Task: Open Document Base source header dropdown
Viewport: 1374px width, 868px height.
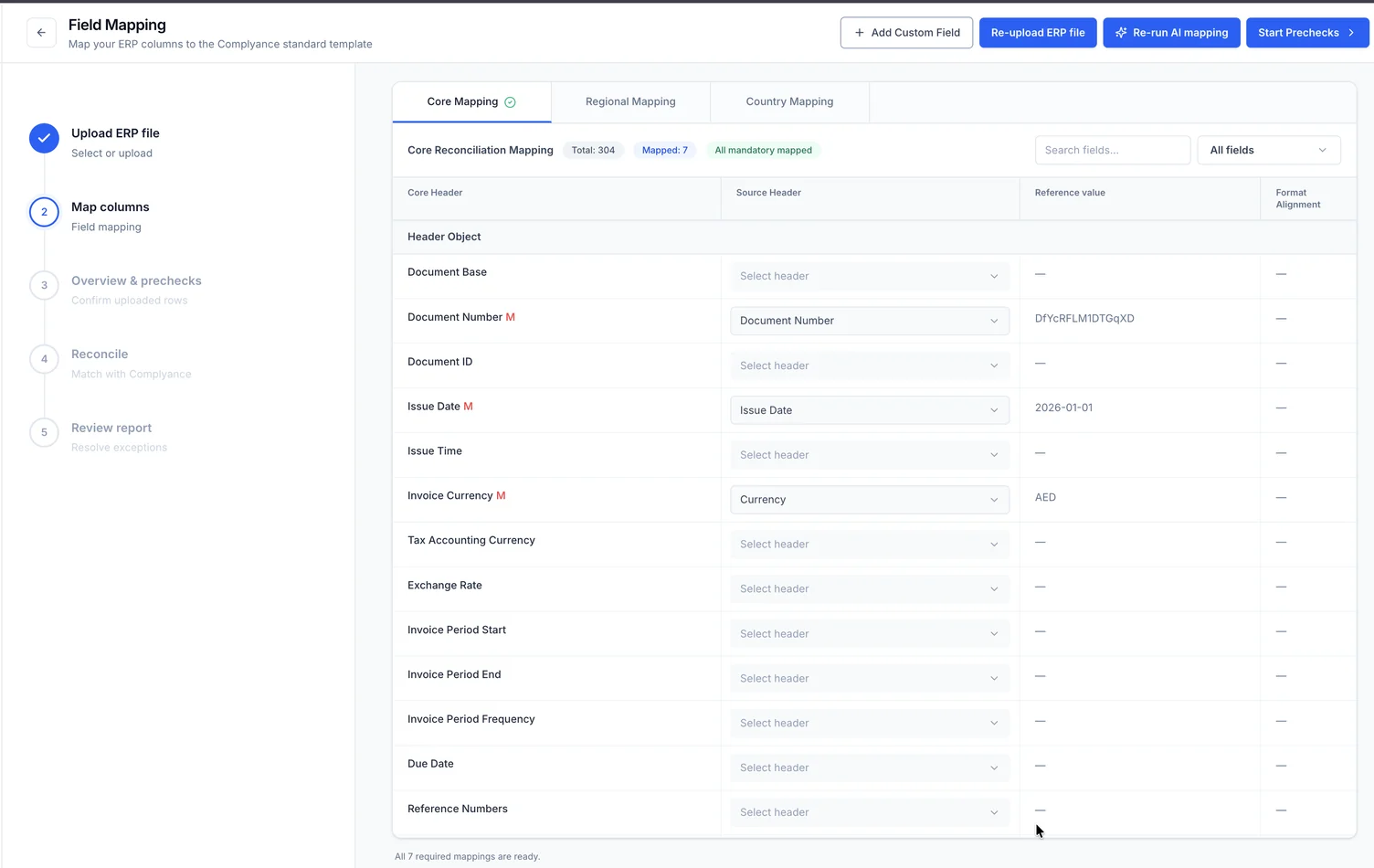Action: [x=870, y=276]
